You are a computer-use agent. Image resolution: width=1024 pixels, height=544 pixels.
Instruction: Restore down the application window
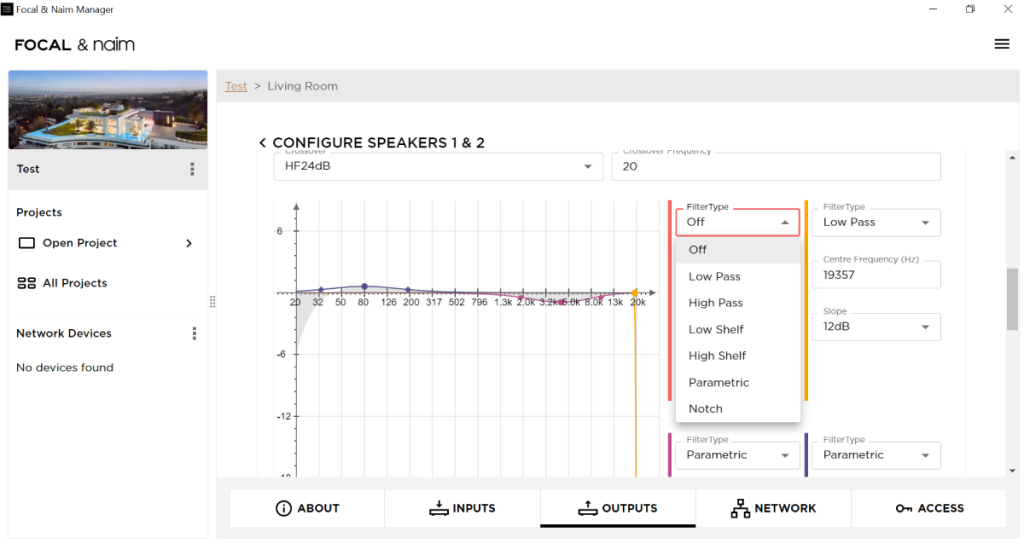970,9
